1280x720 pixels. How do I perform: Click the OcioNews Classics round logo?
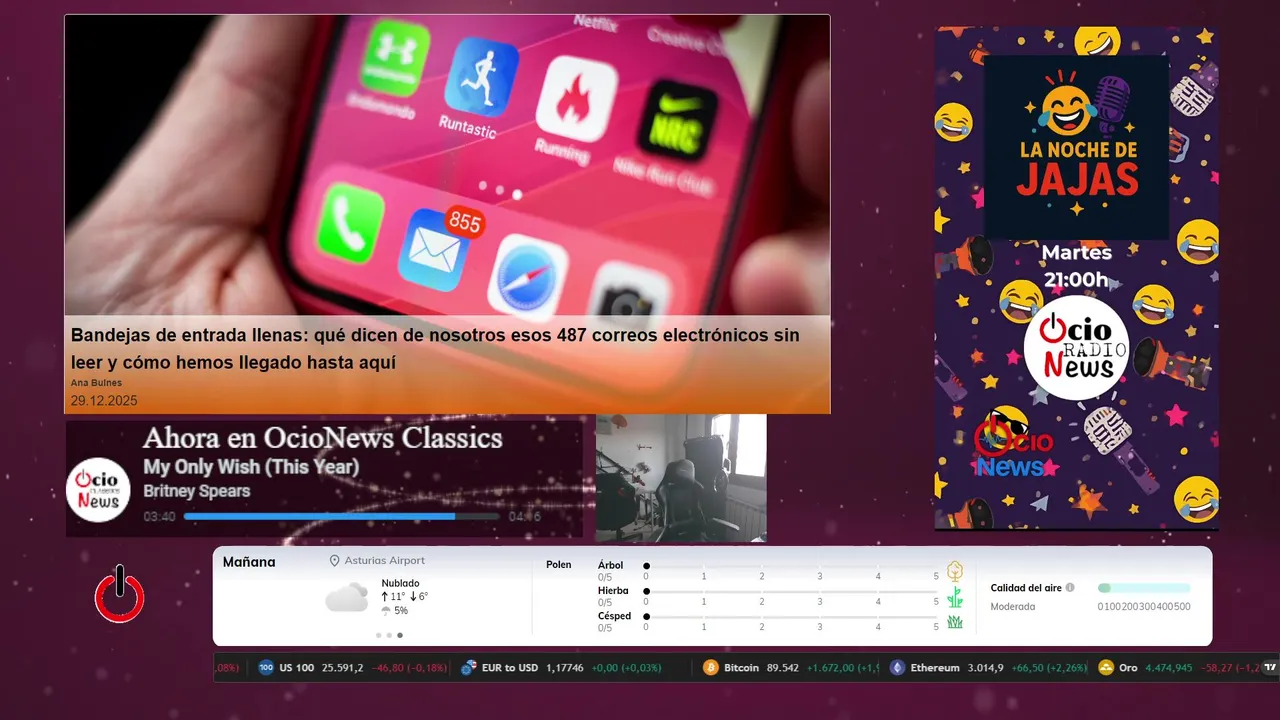tap(98, 490)
